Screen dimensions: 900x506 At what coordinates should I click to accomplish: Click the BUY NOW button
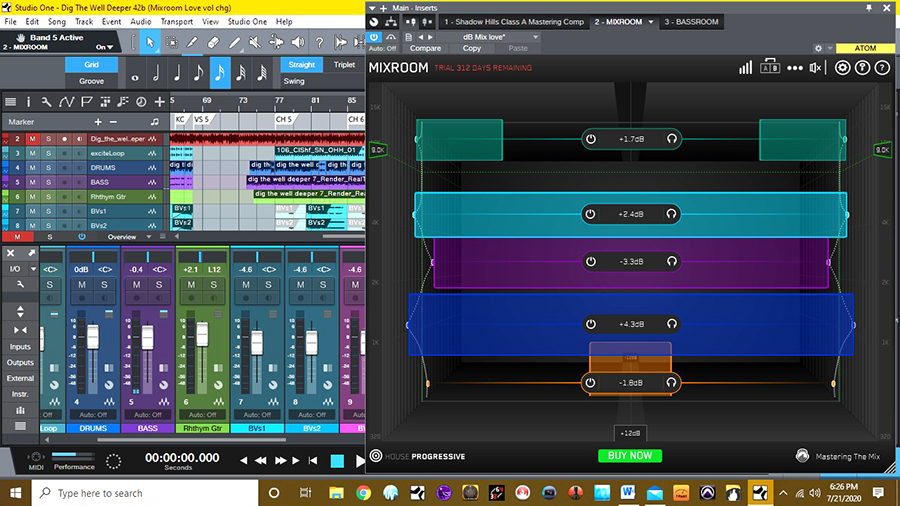click(x=630, y=456)
